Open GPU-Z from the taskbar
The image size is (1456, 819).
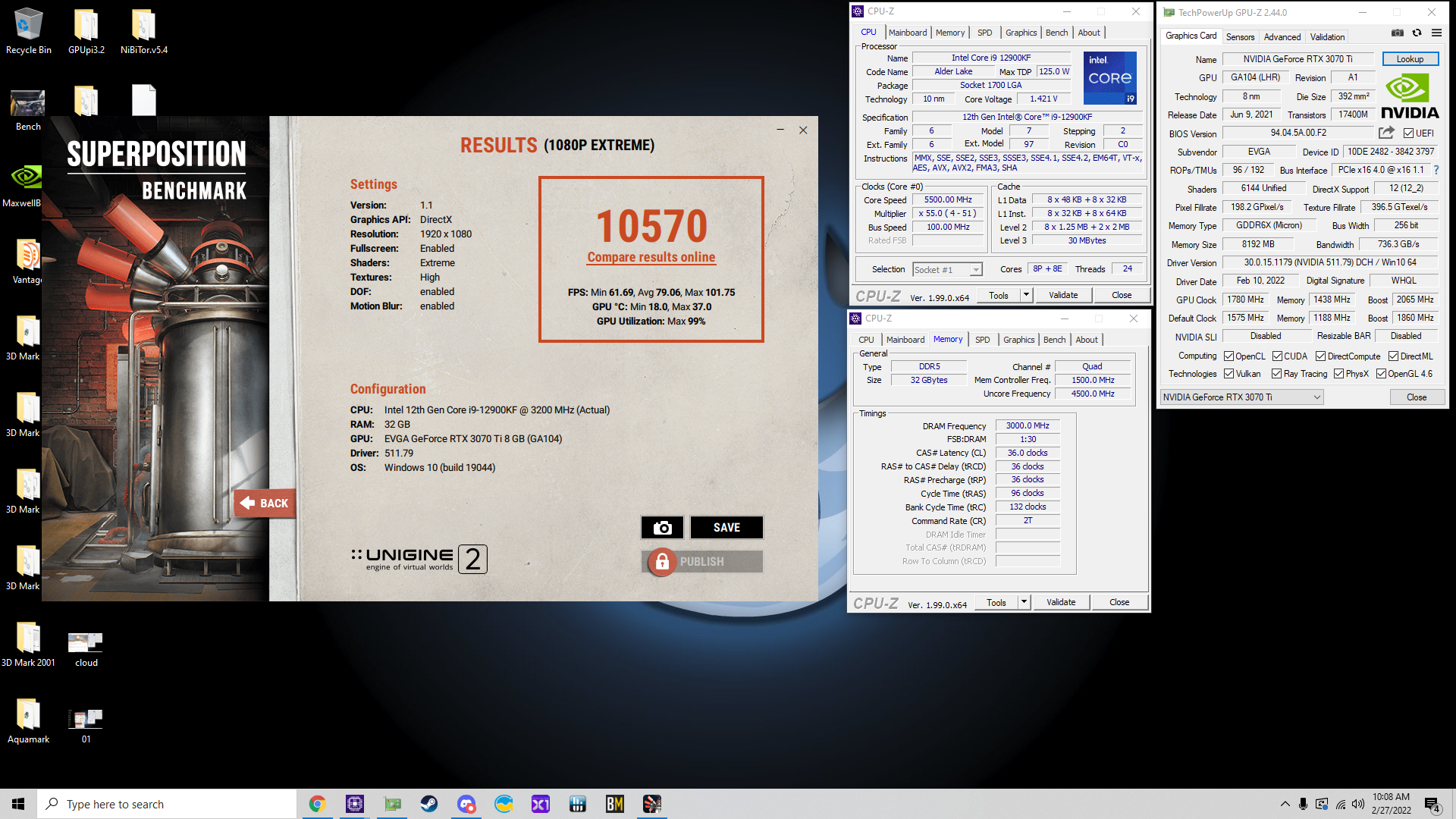click(x=392, y=804)
